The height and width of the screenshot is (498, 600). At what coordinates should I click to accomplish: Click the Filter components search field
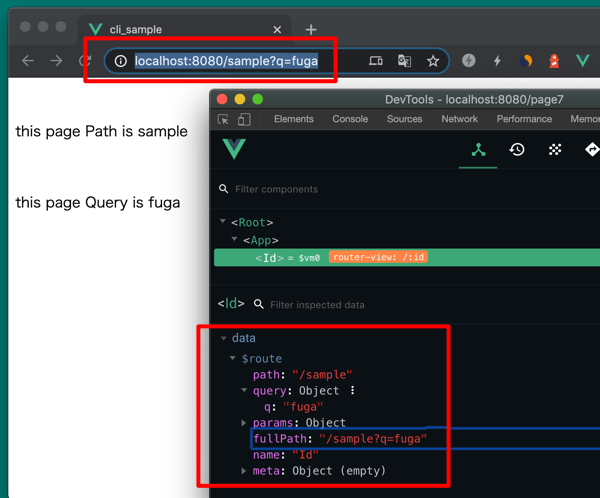276,189
